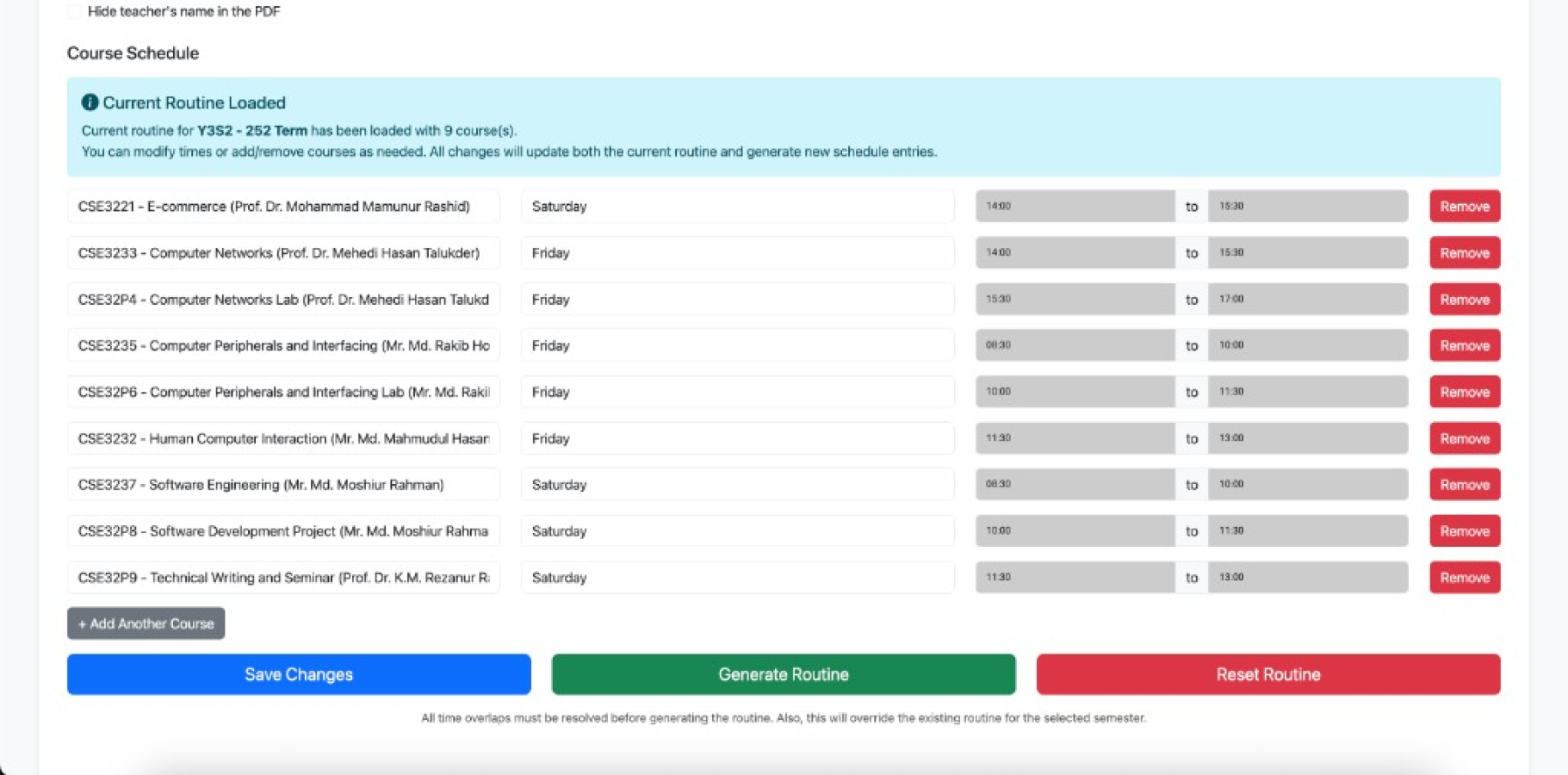Click the Y3S2 - 252 Term text
The width and height of the screenshot is (1568, 775).
pos(252,131)
